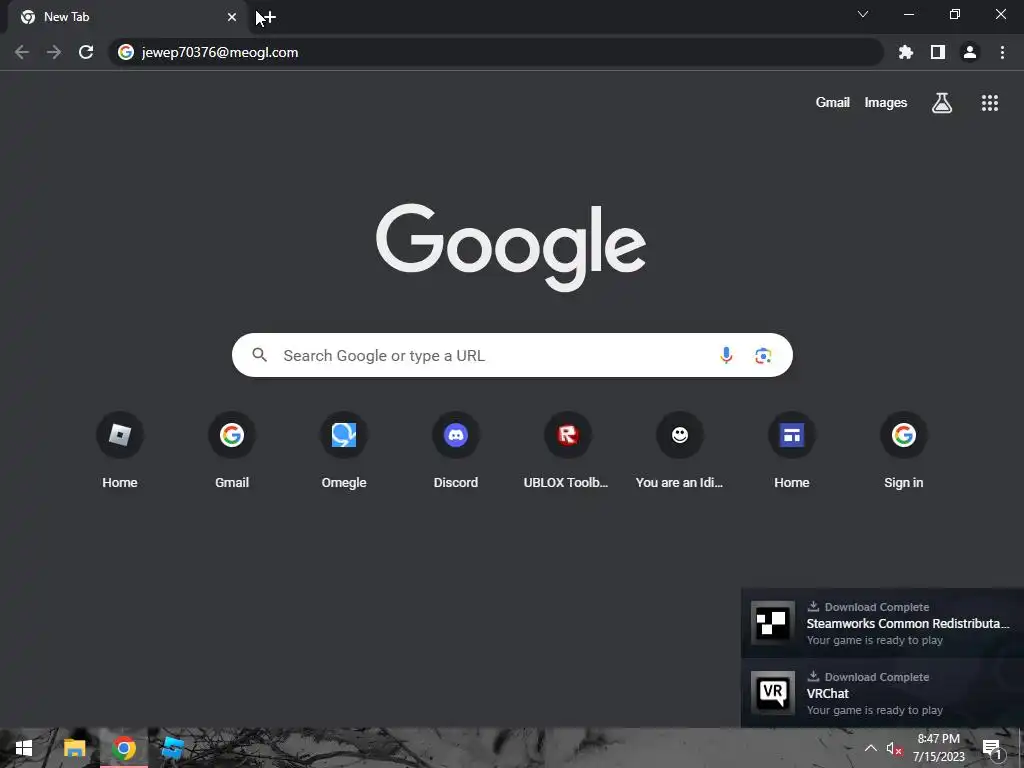Show hidden system tray icons
The width and height of the screenshot is (1024, 768).
(x=871, y=748)
